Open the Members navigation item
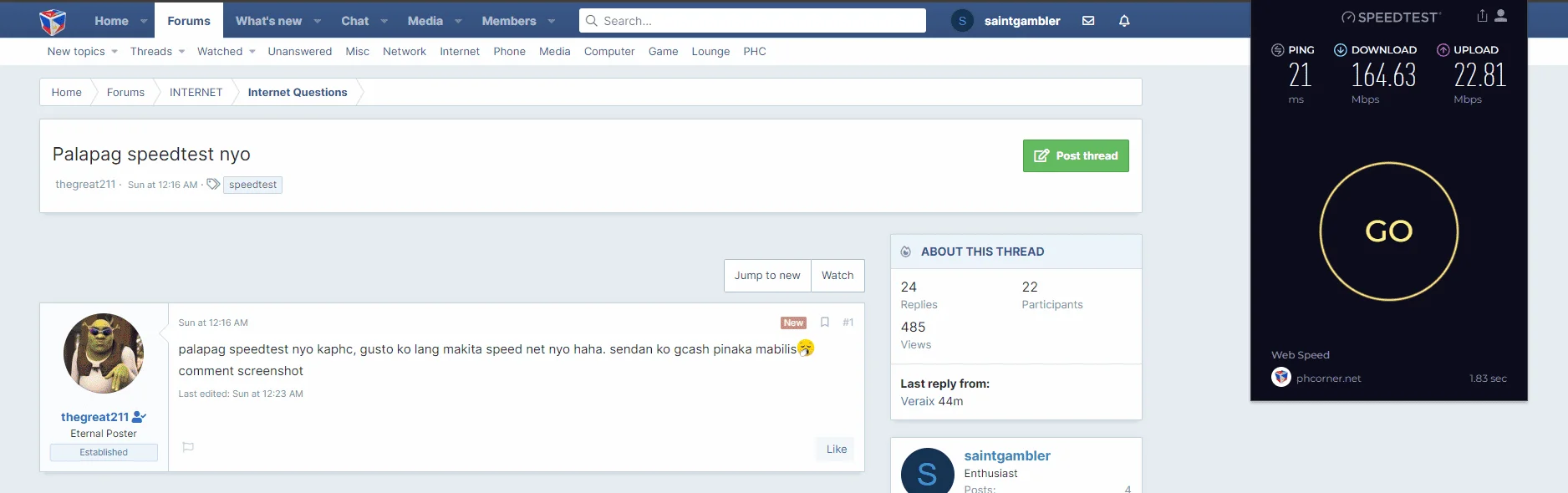Image resolution: width=1568 pixels, height=493 pixels. coord(509,21)
